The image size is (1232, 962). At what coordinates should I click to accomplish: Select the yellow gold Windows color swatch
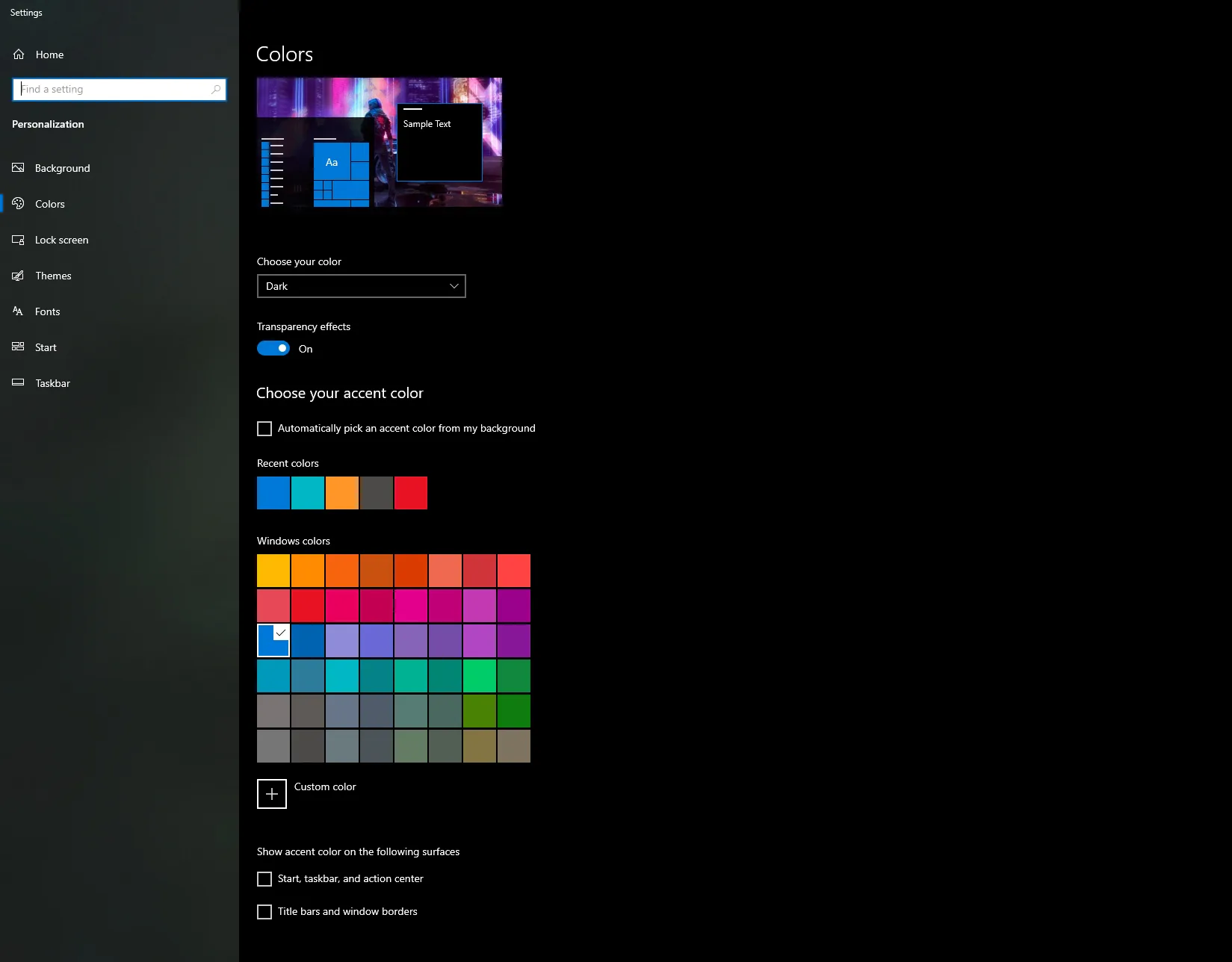[x=273, y=571]
